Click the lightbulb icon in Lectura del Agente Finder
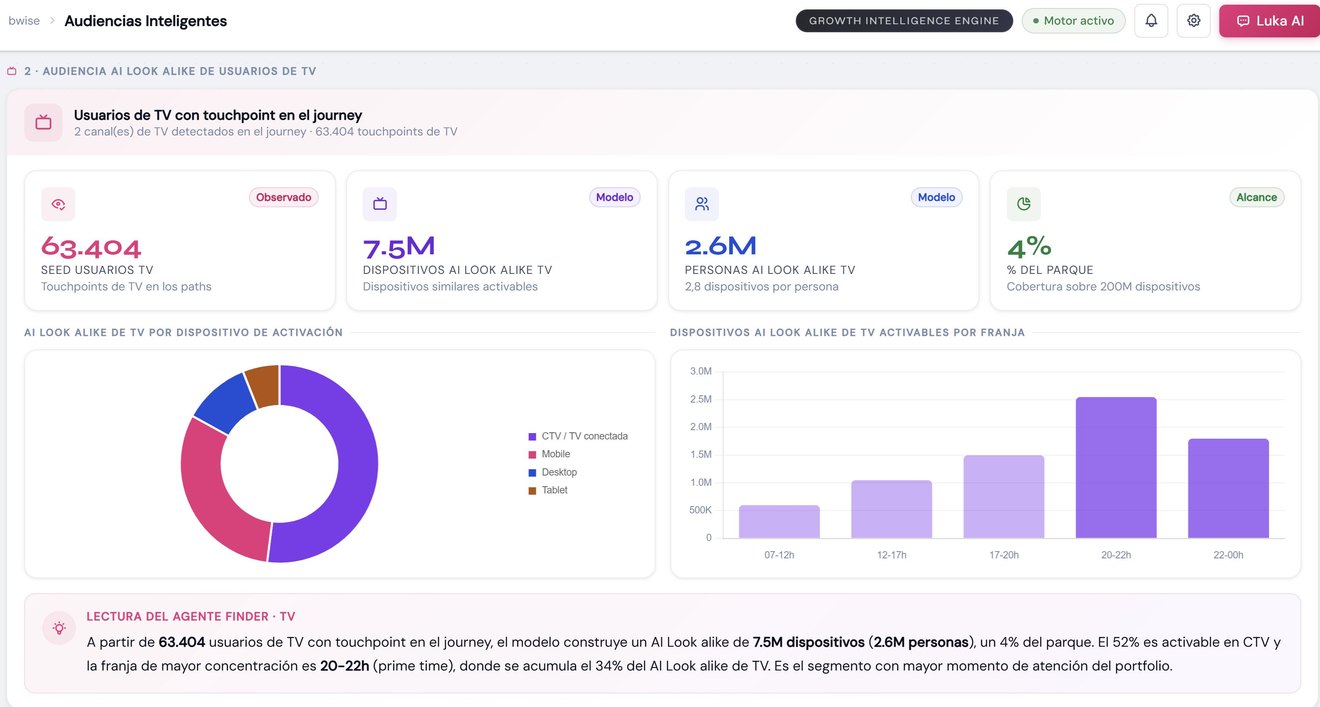This screenshot has width=1320, height=707. point(60,628)
